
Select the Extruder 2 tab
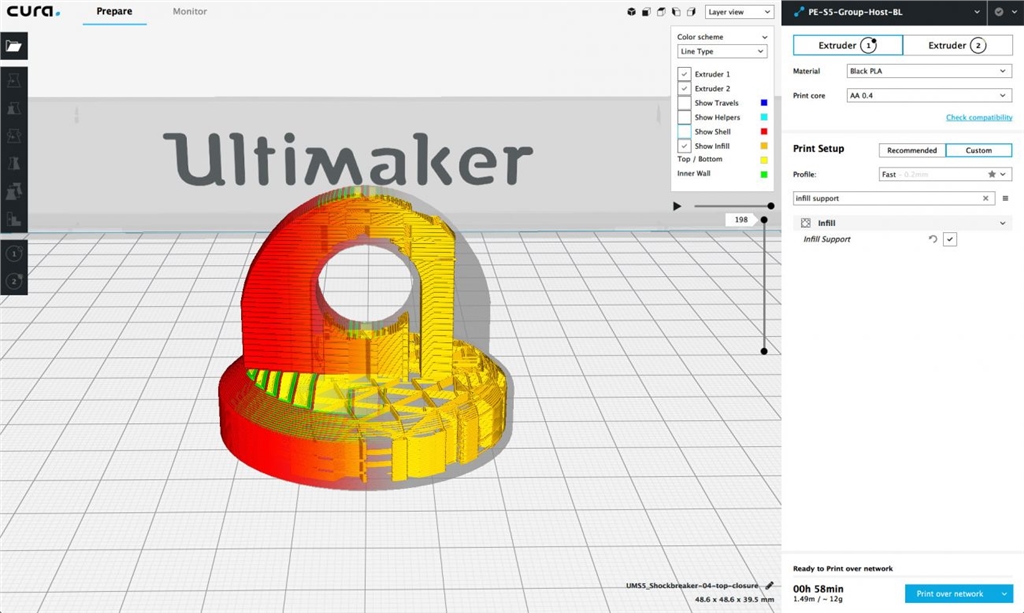click(x=956, y=45)
